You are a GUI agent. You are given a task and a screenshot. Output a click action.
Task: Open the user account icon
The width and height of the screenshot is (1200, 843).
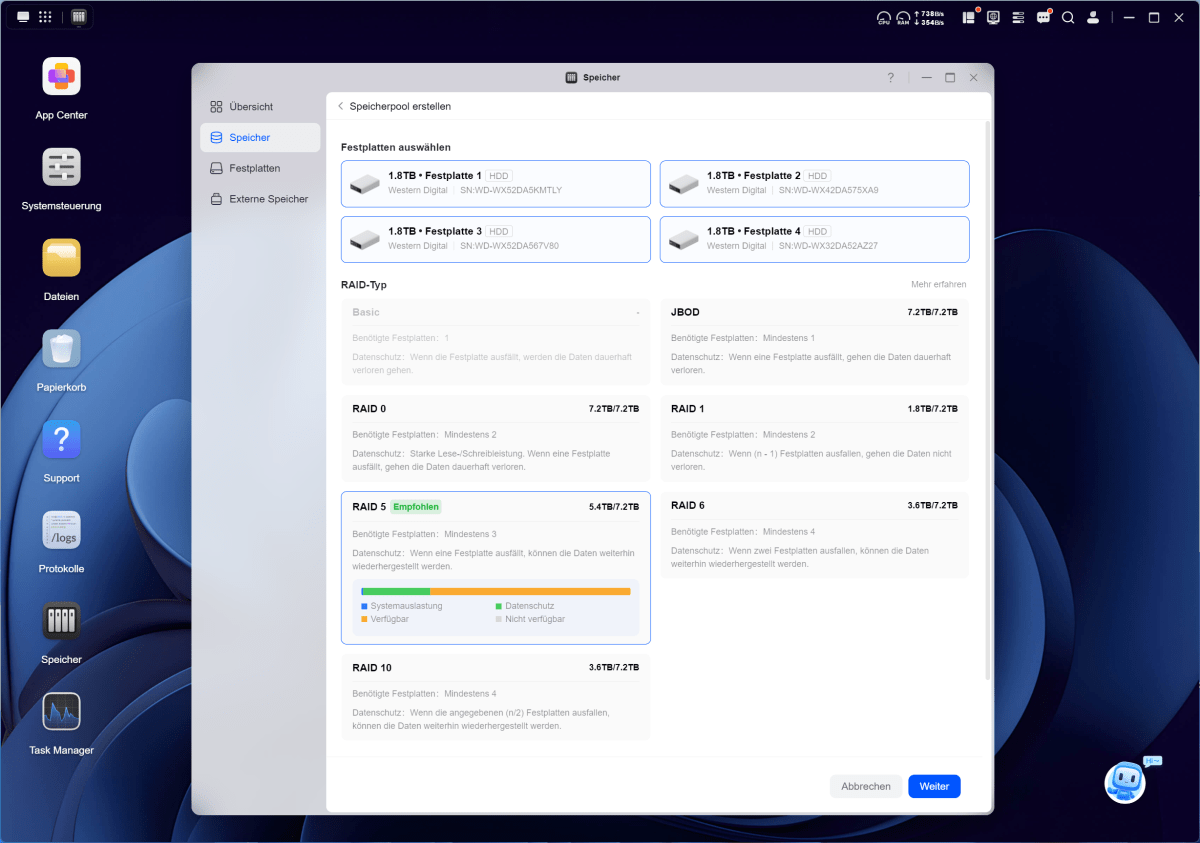[x=1093, y=17]
